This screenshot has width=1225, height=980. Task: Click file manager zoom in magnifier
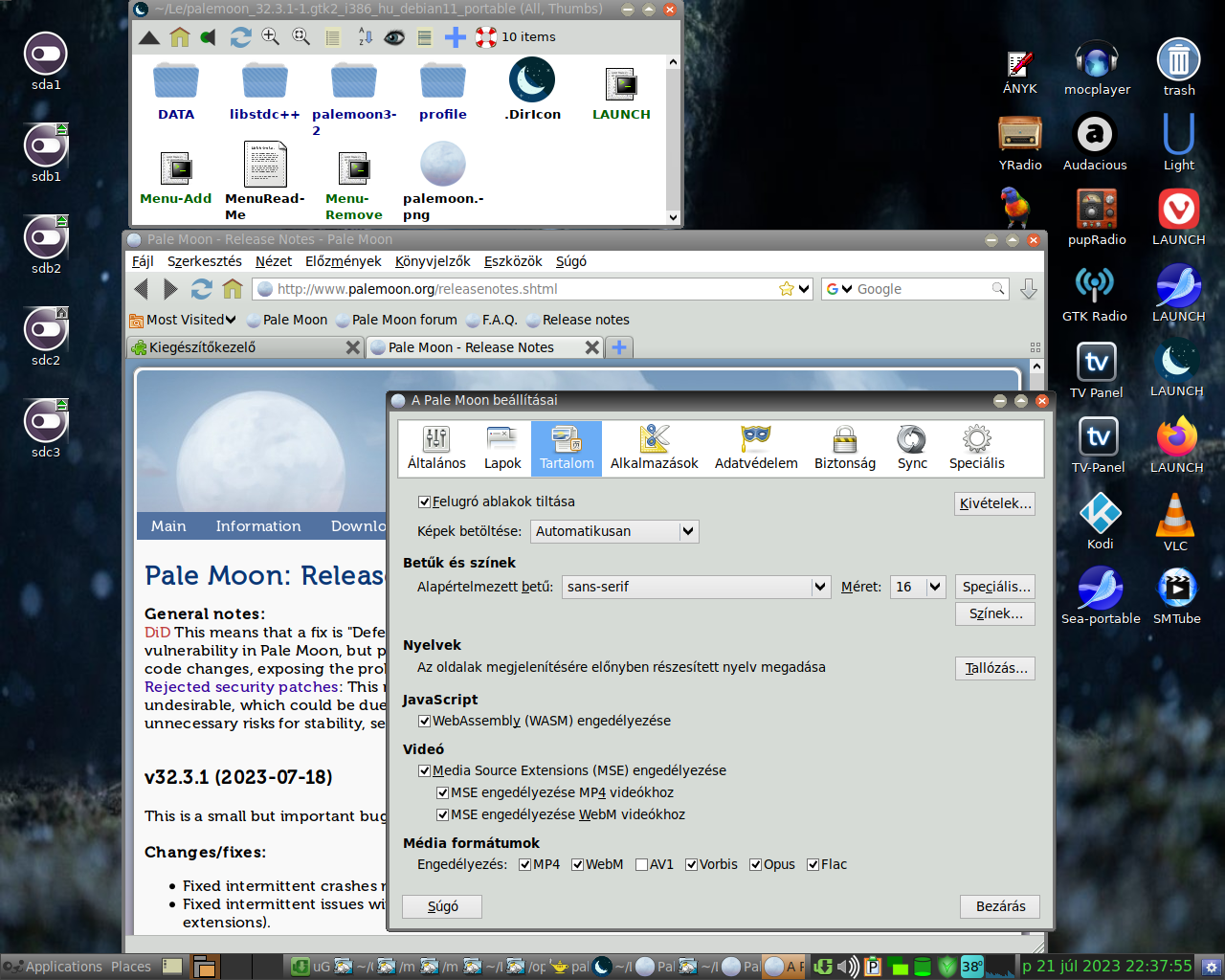(271, 37)
